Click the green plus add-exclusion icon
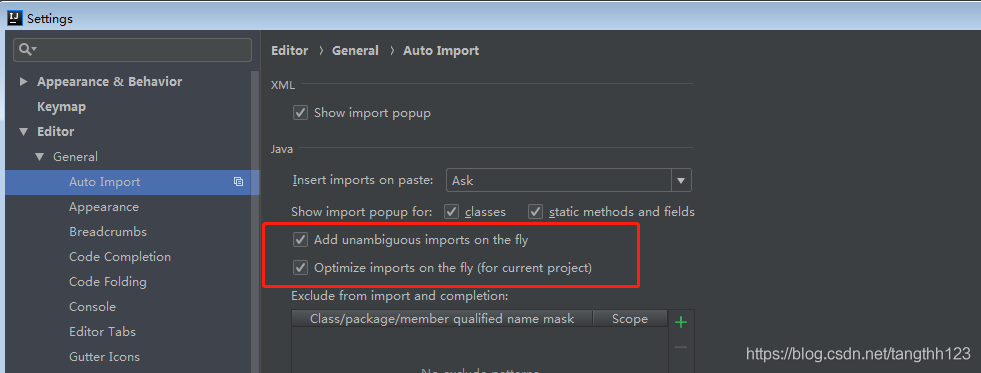981x373 pixels. click(681, 322)
